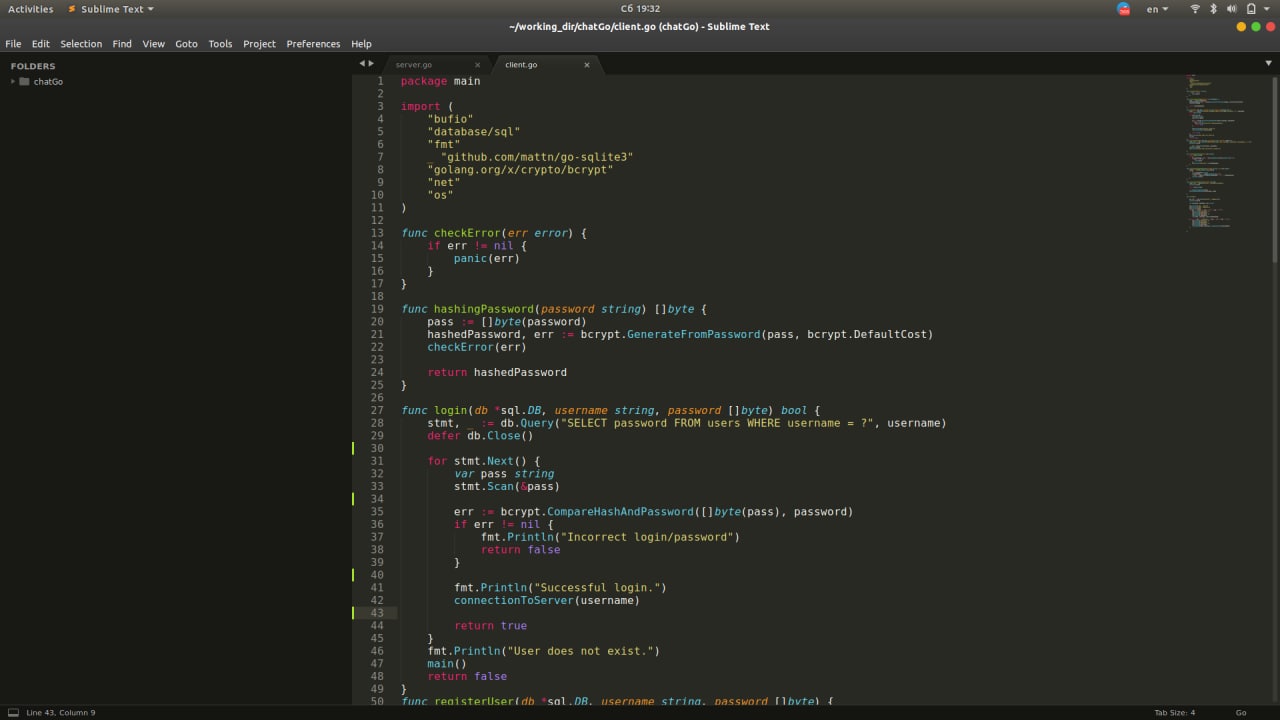Click the previous tab arrow icon
The height and width of the screenshot is (720, 1280).
click(362, 64)
